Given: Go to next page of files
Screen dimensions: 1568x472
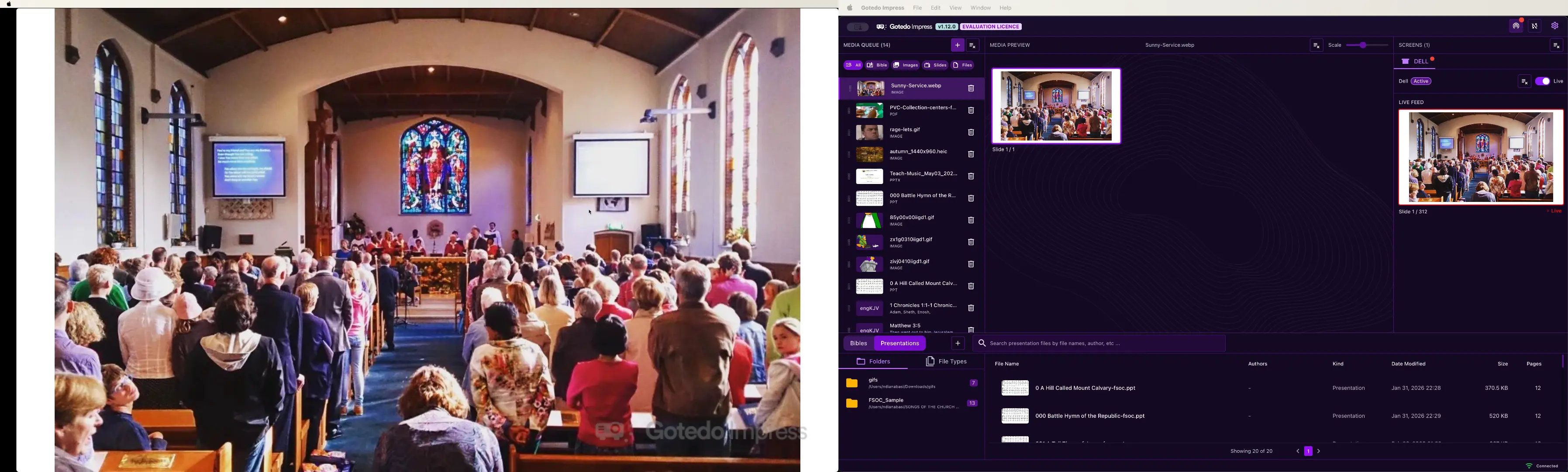Looking at the screenshot, I should 1319,451.
